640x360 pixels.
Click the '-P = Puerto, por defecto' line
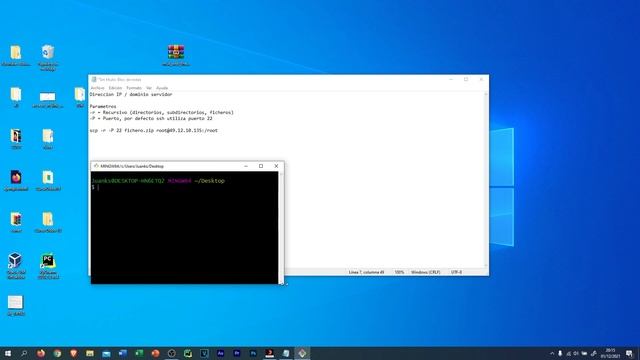(x=151, y=119)
